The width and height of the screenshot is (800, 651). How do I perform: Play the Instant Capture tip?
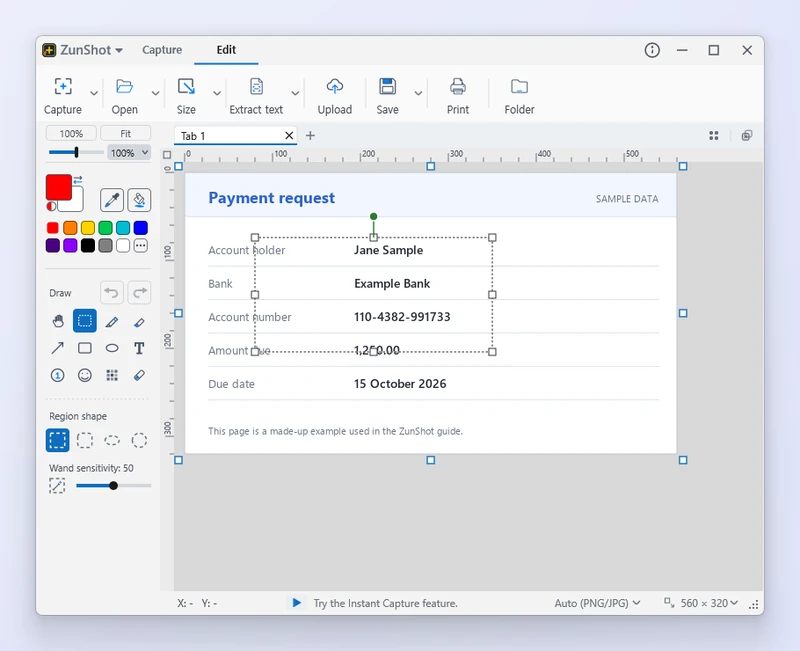tap(296, 603)
